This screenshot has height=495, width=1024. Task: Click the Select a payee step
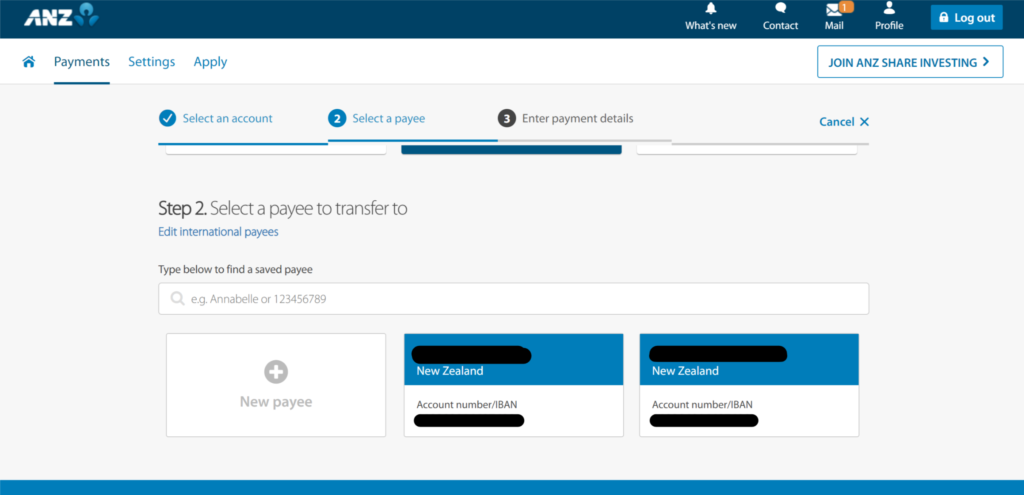(388, 118)
